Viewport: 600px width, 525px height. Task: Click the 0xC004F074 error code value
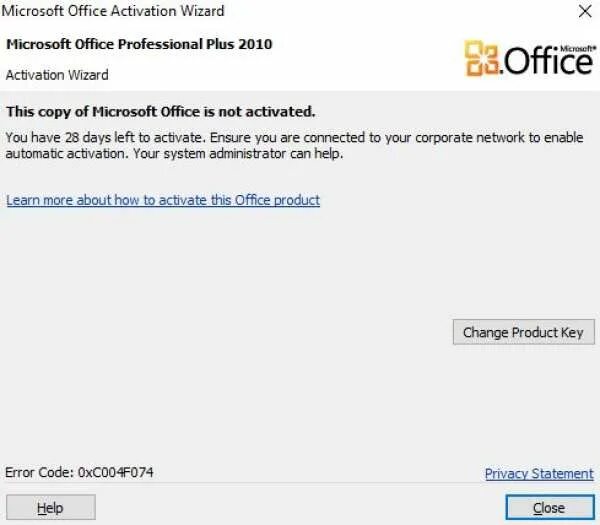click(x=116, y=472)
